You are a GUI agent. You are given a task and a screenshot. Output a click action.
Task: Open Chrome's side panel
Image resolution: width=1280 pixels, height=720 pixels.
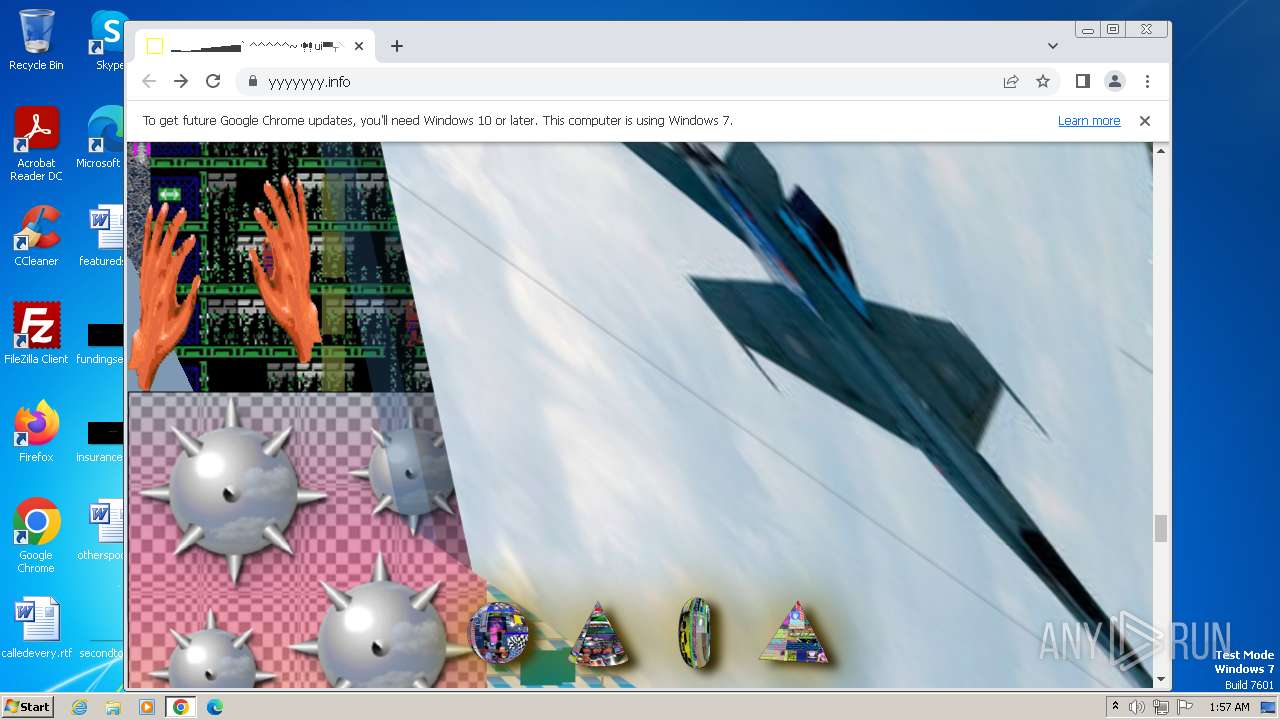[x=1082, y=81]
